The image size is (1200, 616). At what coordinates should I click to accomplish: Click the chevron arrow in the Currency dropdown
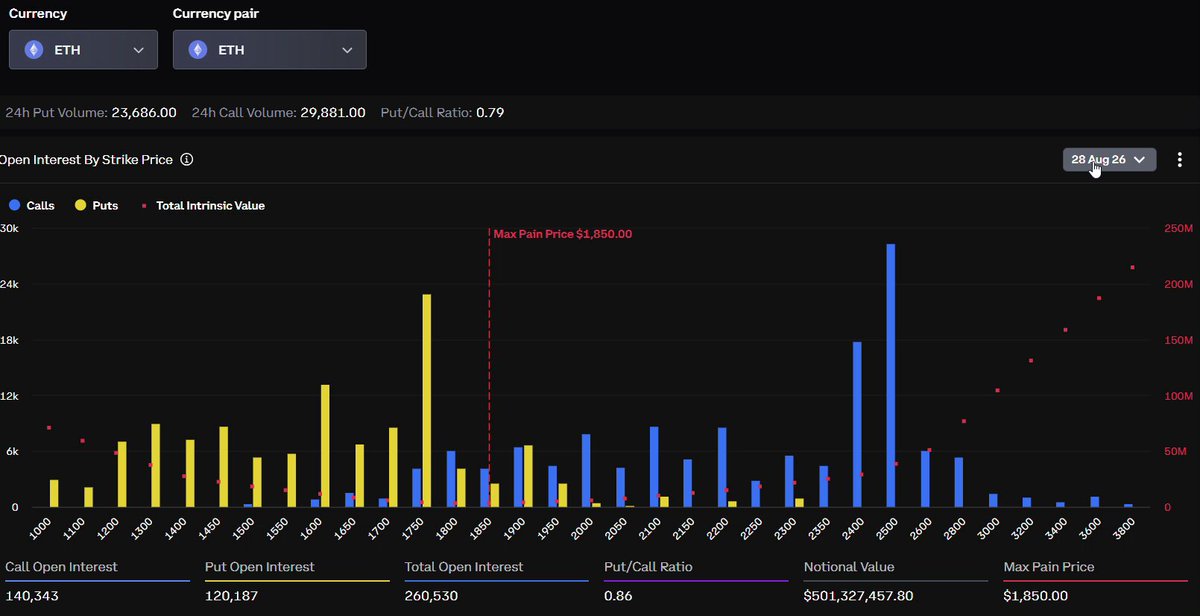point(138,50)
